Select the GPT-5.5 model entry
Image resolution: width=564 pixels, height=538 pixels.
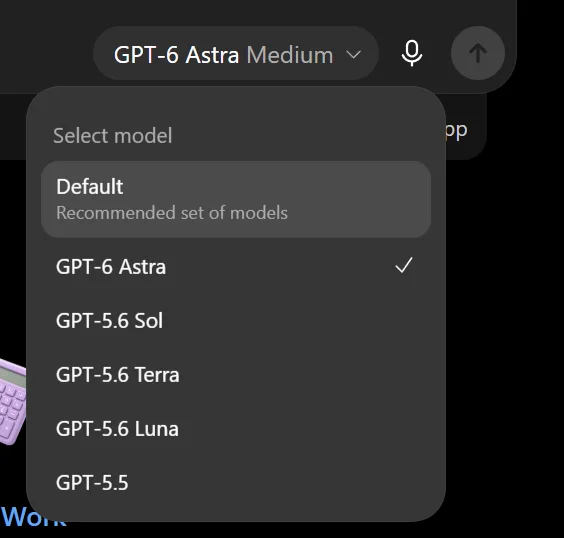[236, 483]
